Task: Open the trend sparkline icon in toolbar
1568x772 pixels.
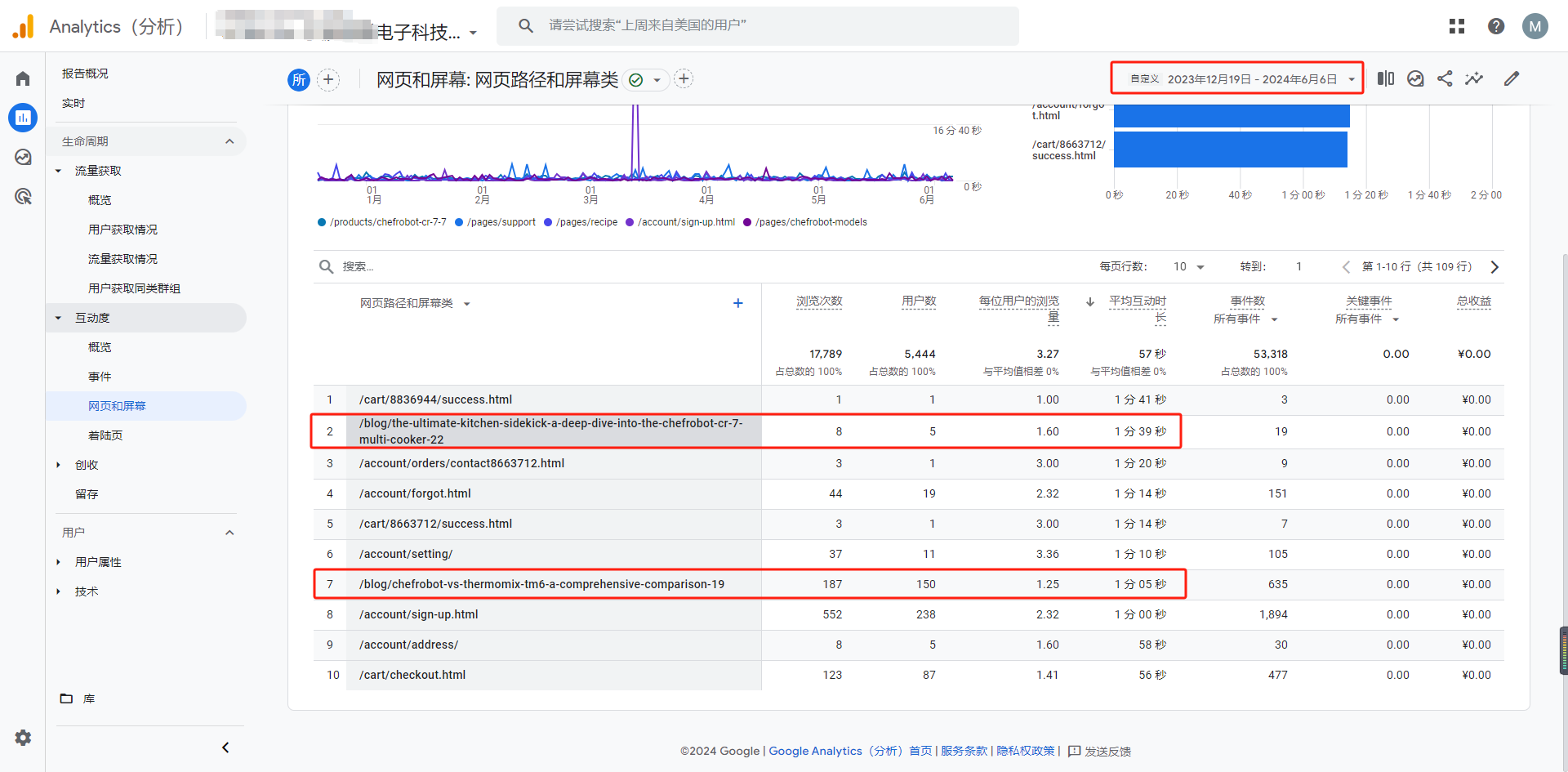Action: click(1474, 78)
